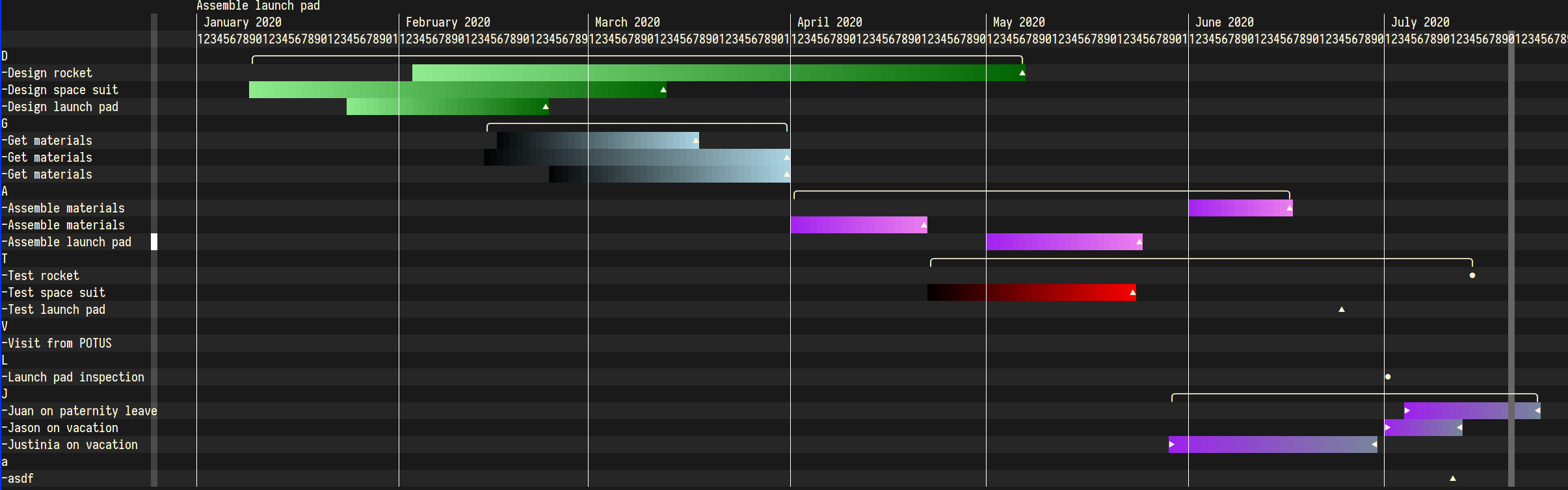Select group header V
This screenshot has width=1568, height=490.
click(5, 326)
